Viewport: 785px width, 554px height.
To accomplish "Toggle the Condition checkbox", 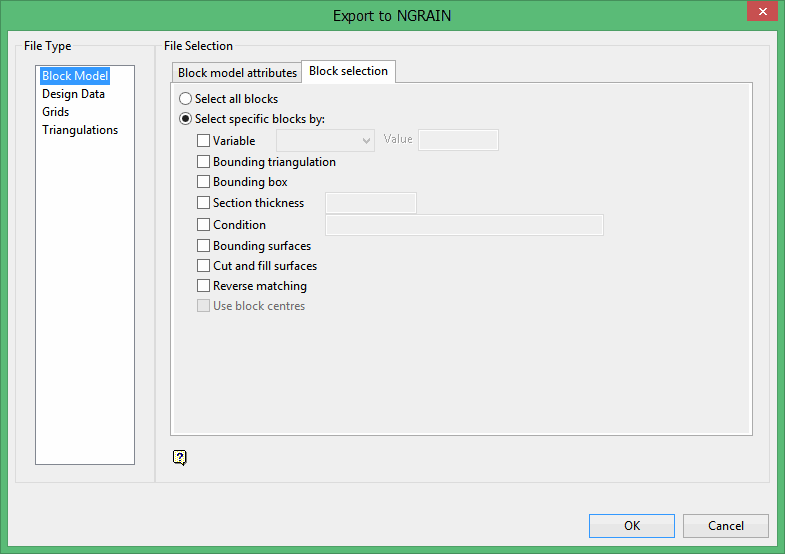I will [203, 225].
